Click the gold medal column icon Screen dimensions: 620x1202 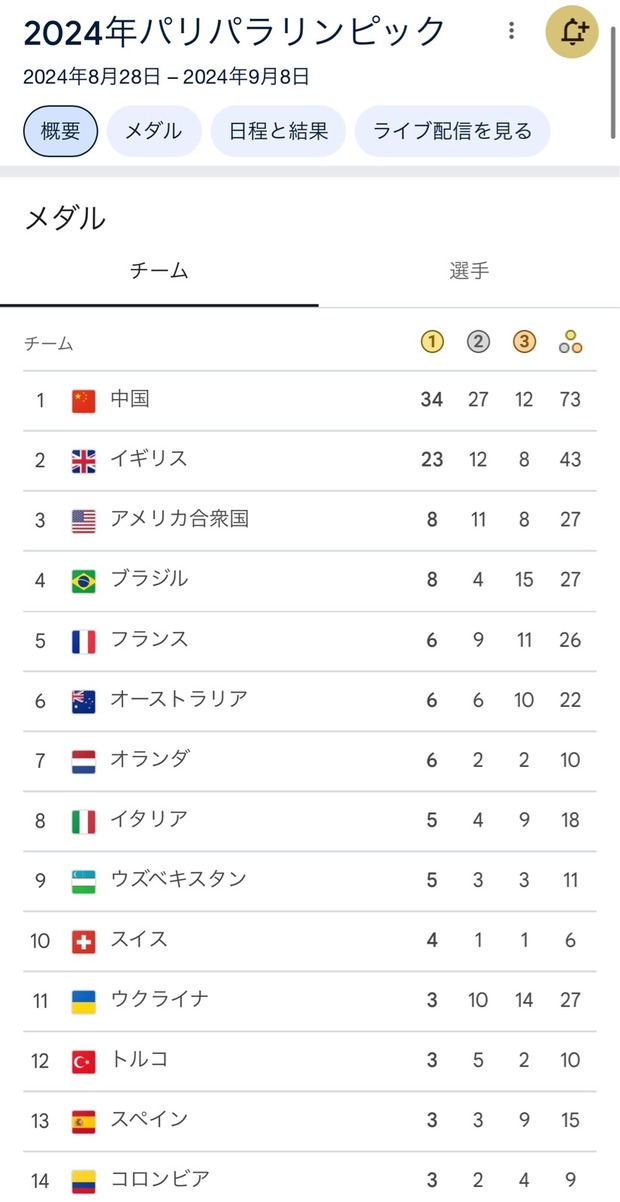tap(431, 343)
